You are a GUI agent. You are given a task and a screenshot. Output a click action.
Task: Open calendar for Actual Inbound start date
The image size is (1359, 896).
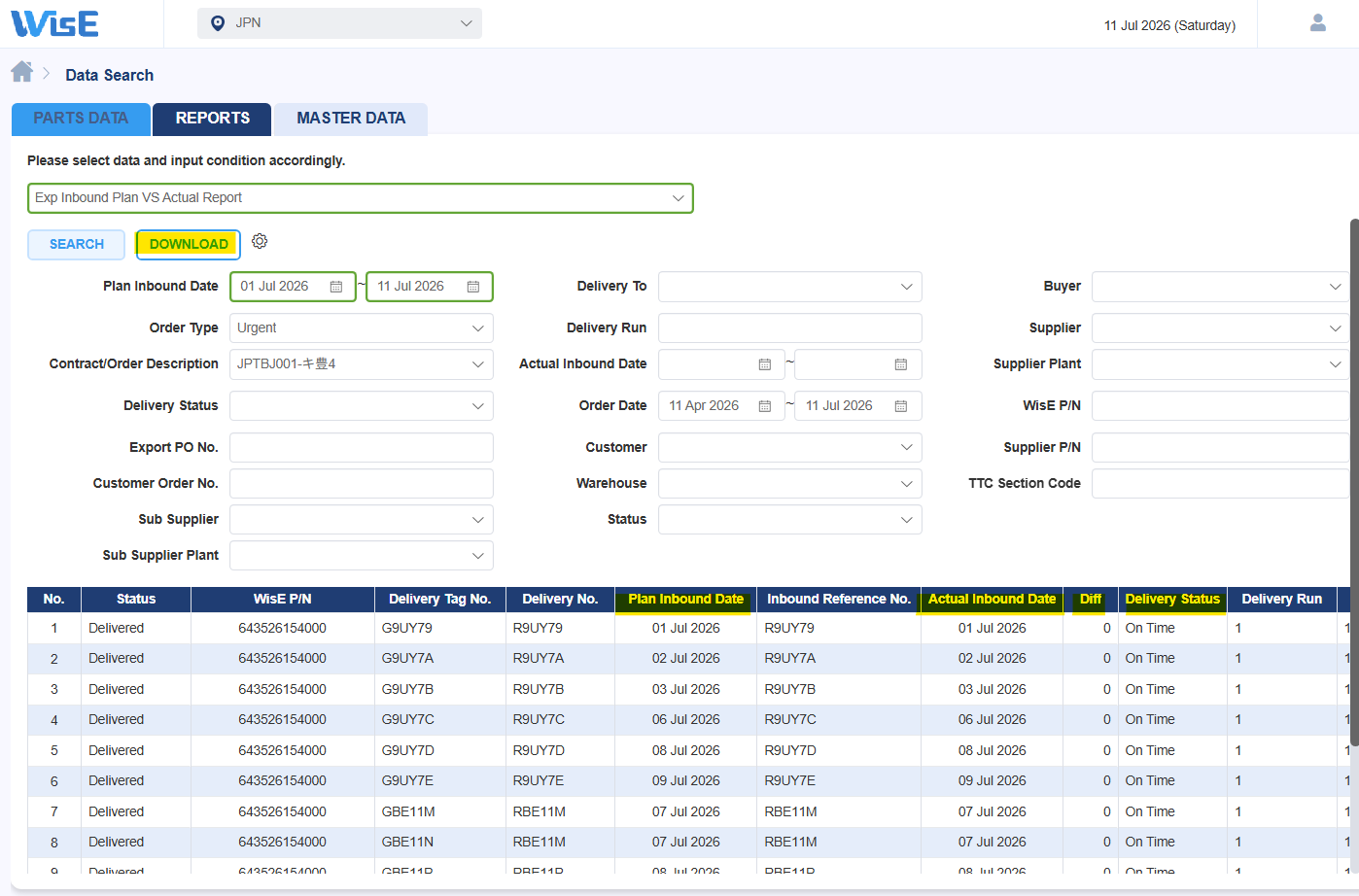pyautogui.click(x=765, y=364)
